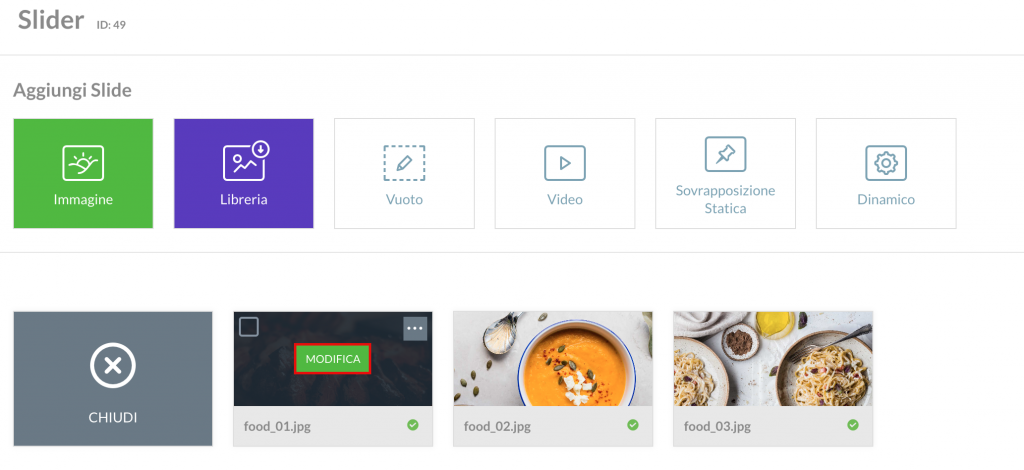Viewport: 1024px width, 470px height.
Task: Click green status check on food_01.jpg
Action: point(413,425)
